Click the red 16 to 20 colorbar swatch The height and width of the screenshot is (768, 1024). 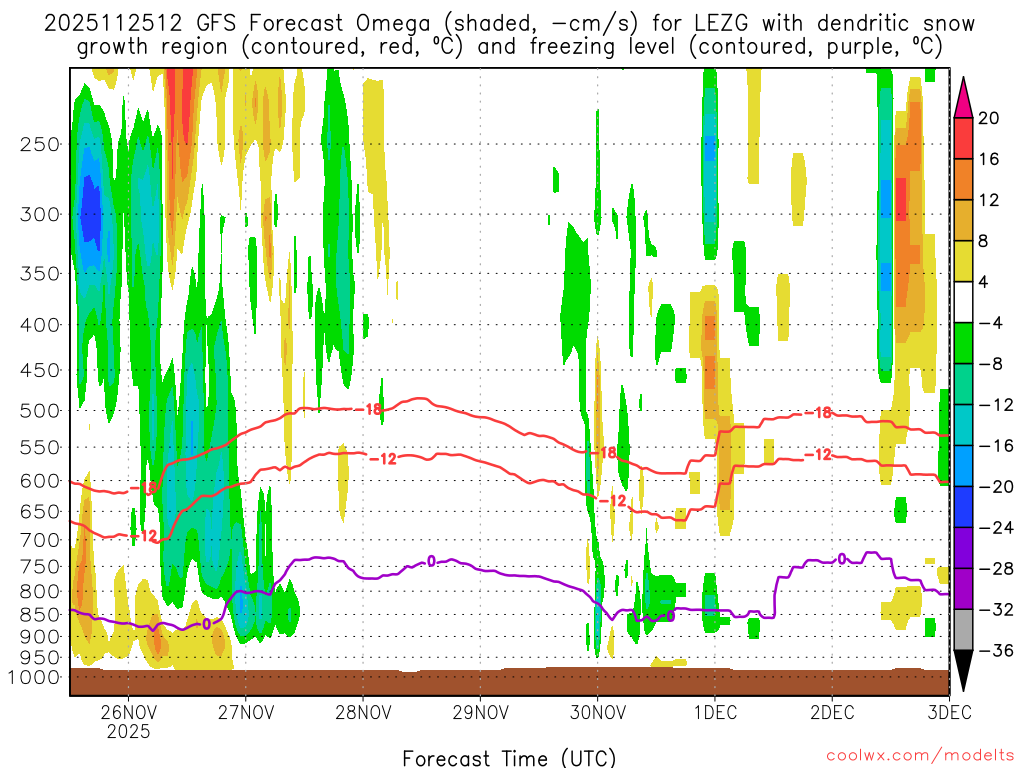point(963,138)
